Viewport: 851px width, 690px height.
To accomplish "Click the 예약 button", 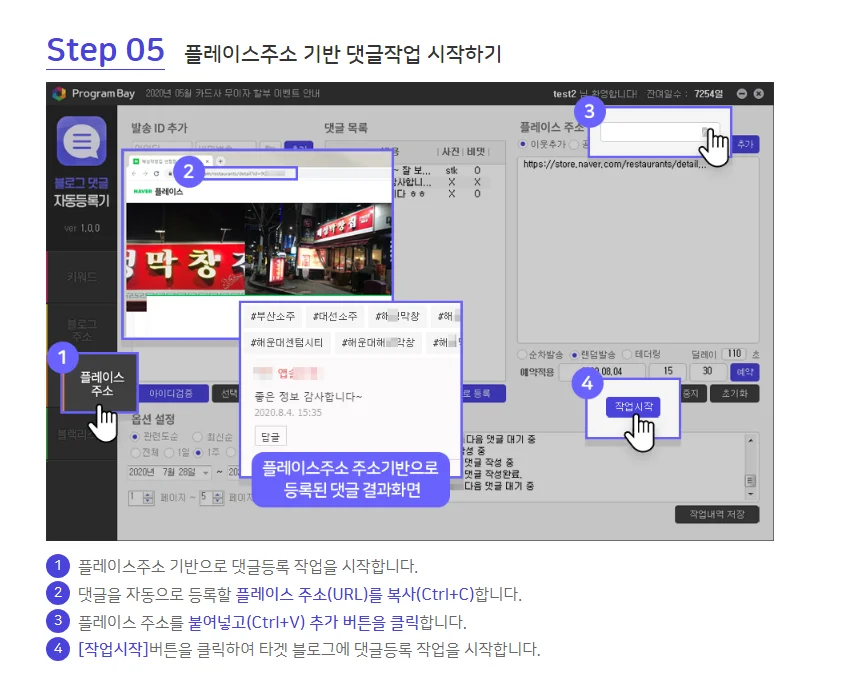I will 745,372.
